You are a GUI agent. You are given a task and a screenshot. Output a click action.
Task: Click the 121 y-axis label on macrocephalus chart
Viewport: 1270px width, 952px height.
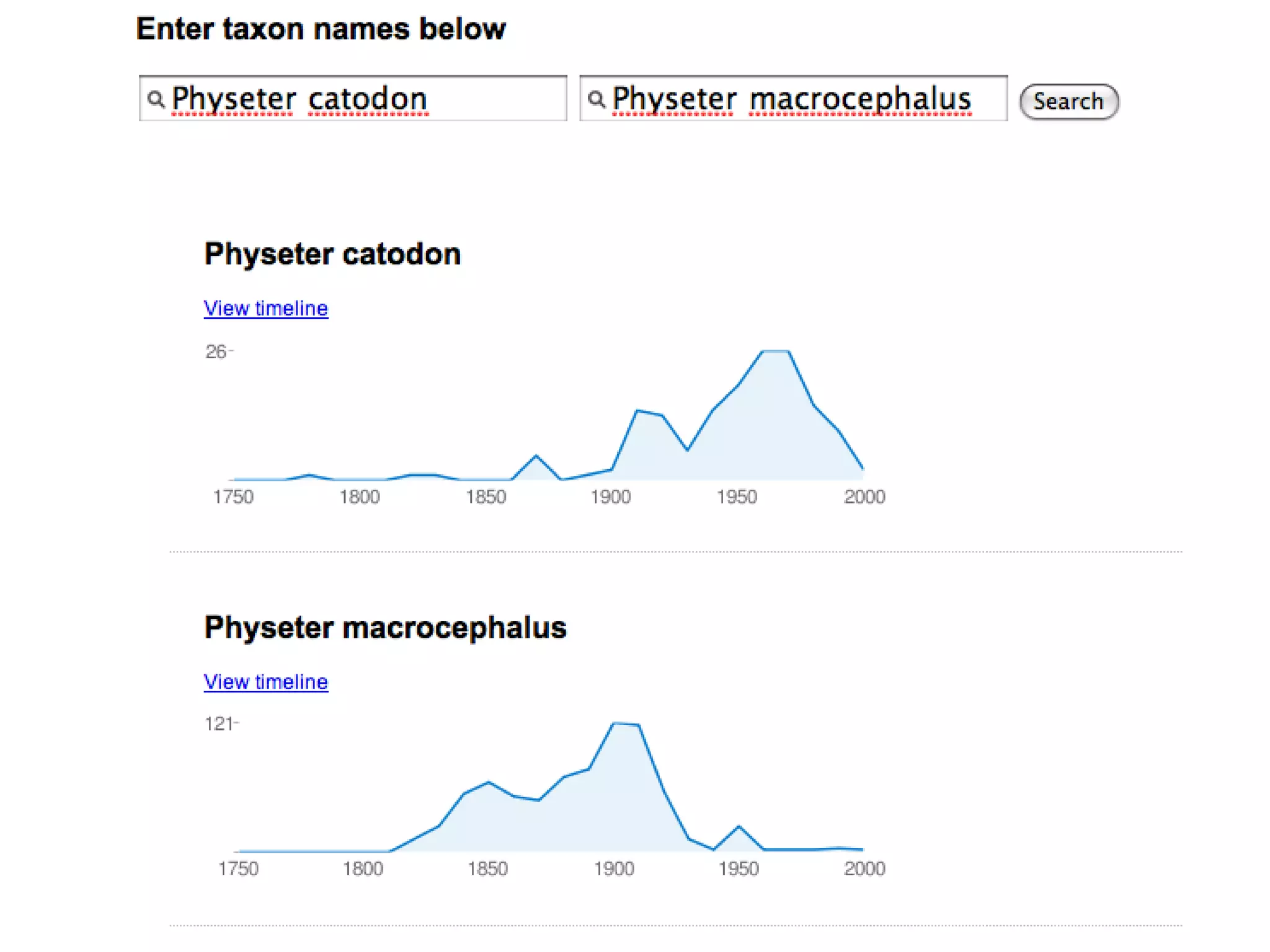click(218, 724)
